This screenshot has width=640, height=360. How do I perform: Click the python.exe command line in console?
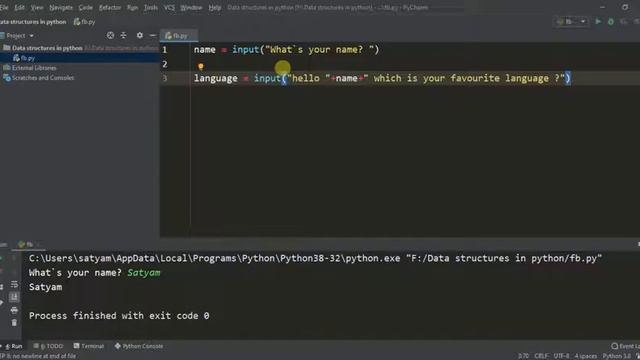point(315,258)
